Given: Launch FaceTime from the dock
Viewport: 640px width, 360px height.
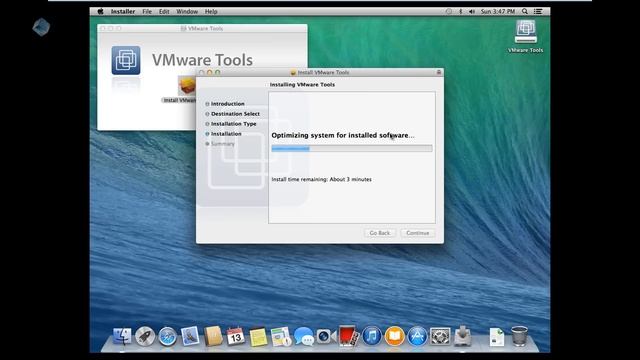Looking at the screenshot, I should coord(326,337).
